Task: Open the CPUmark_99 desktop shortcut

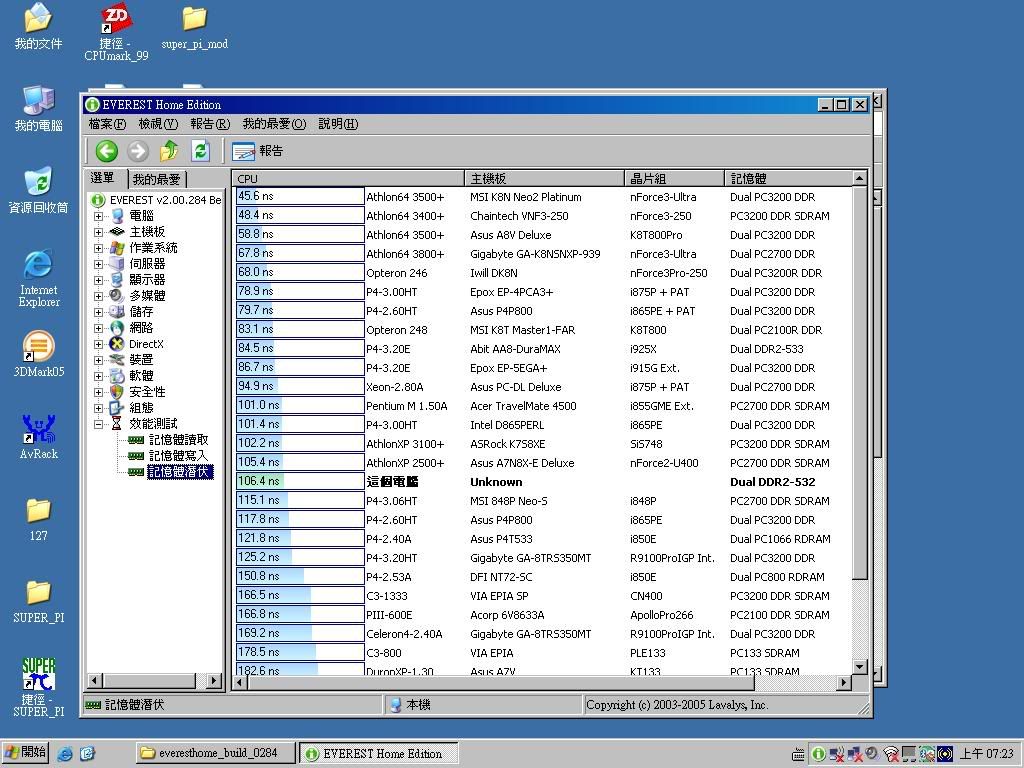Action: [116, 33]
